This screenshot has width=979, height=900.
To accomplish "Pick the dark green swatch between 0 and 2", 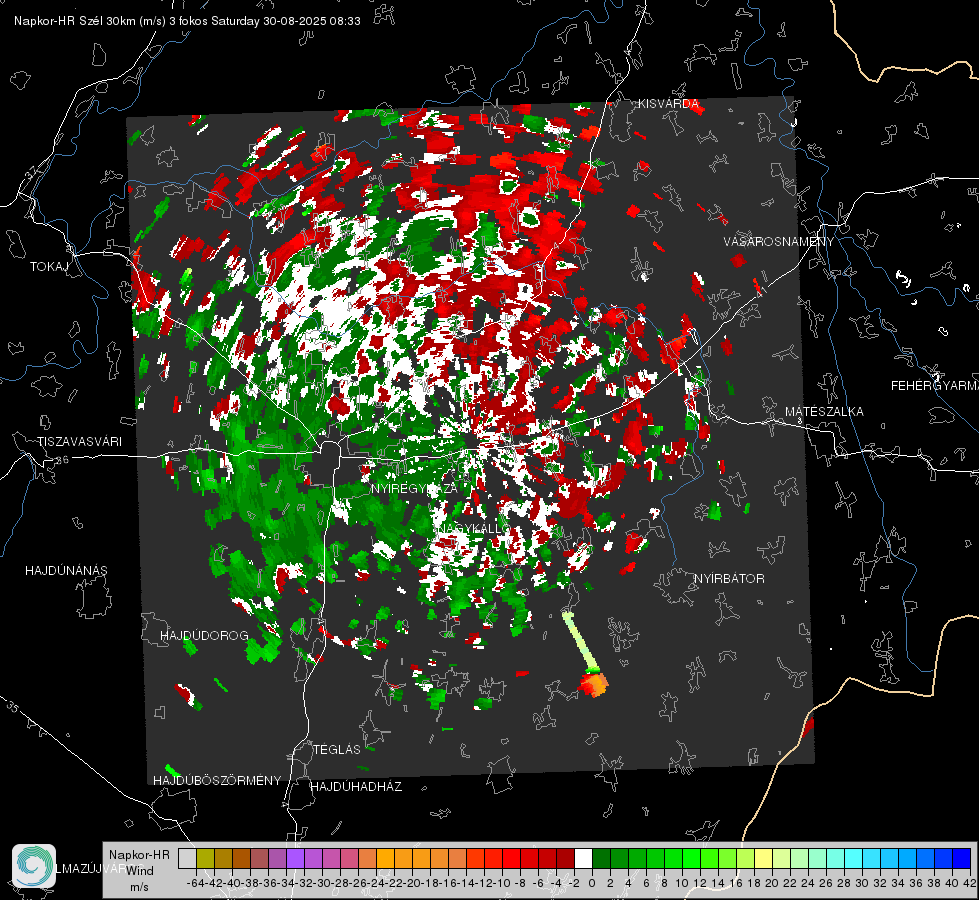I will click(601, 859).
